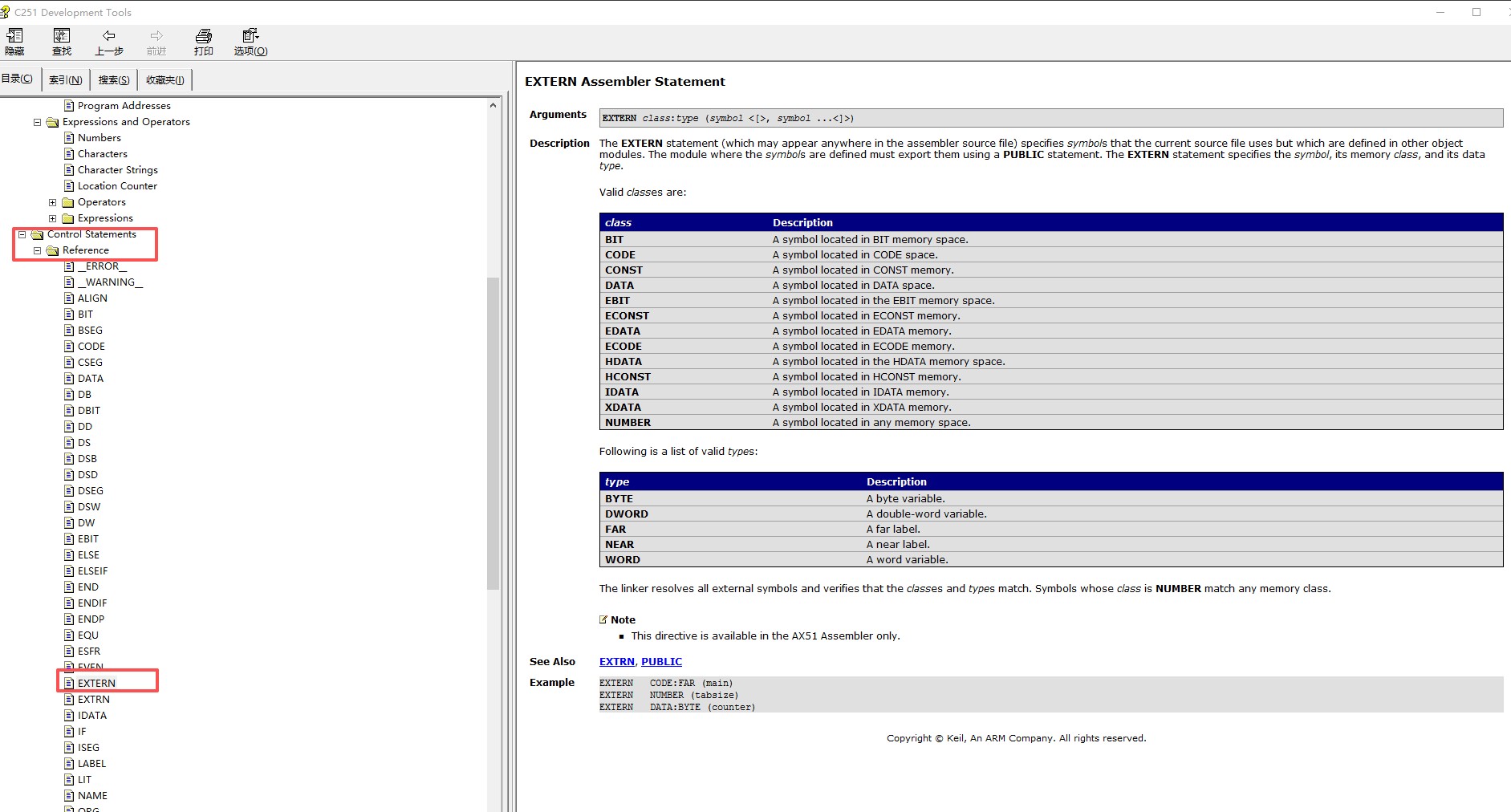1511x812 pixels.
Task: Click the page icon next to EXTERN
Action: coord(69,684)
